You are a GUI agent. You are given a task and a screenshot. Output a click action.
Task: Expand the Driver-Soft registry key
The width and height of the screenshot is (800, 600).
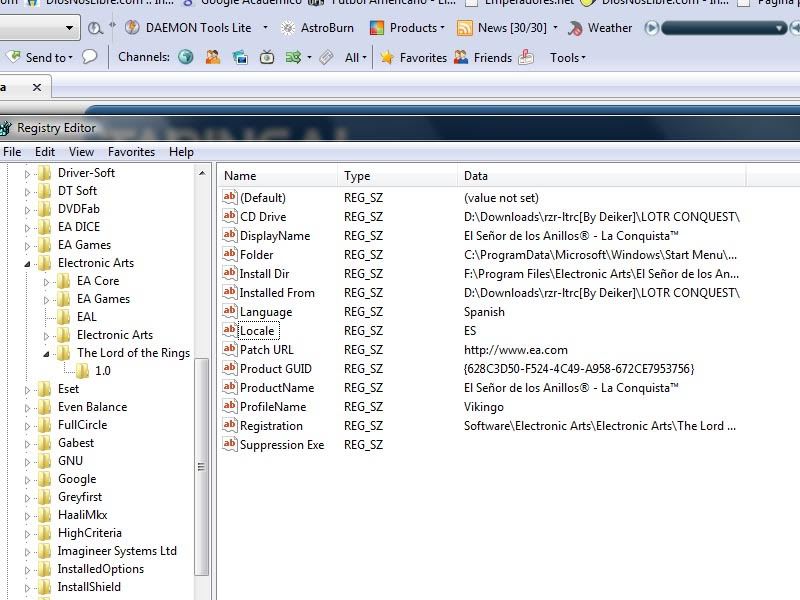(28, 174)
